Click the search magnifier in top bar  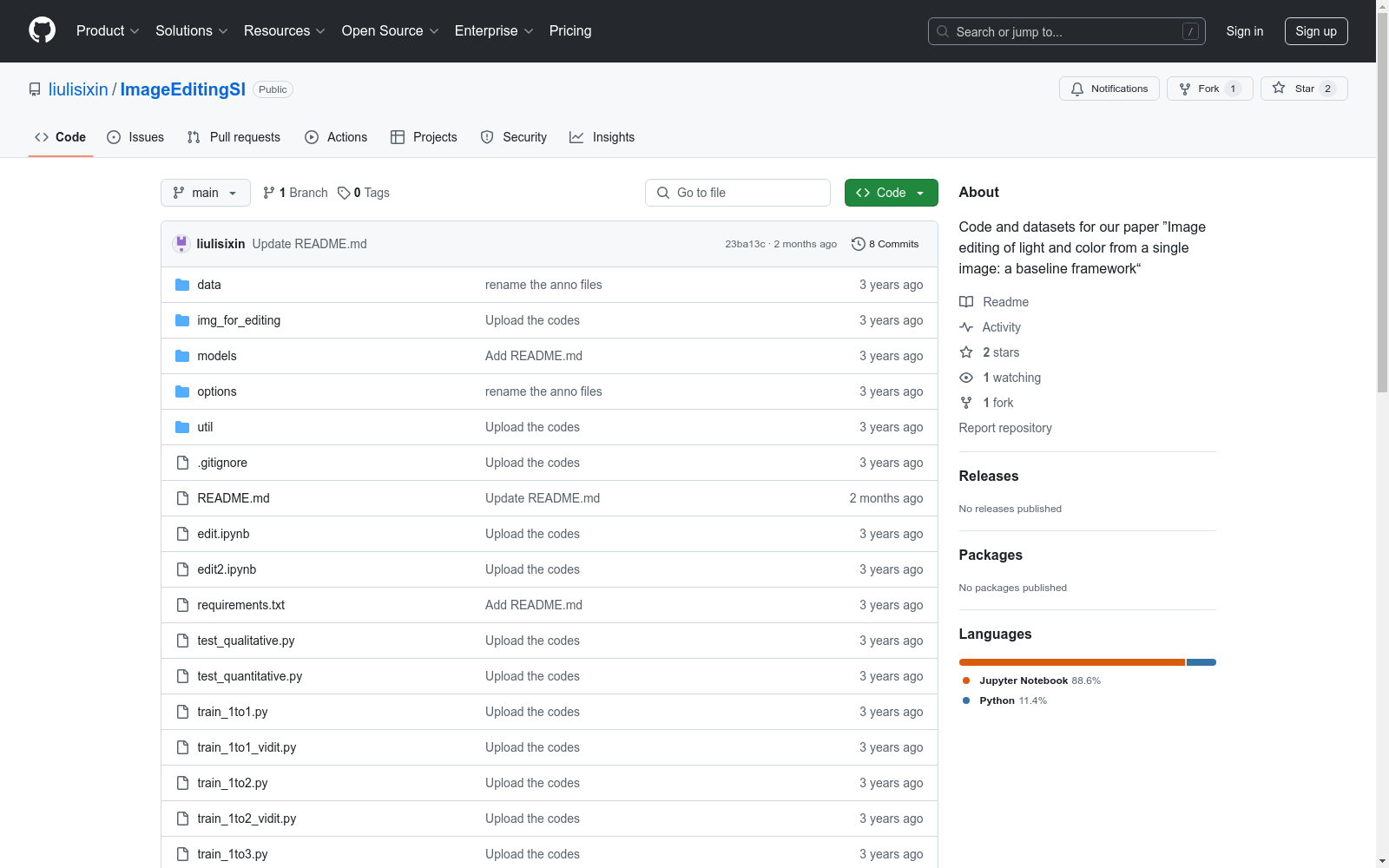pos(943,31)
